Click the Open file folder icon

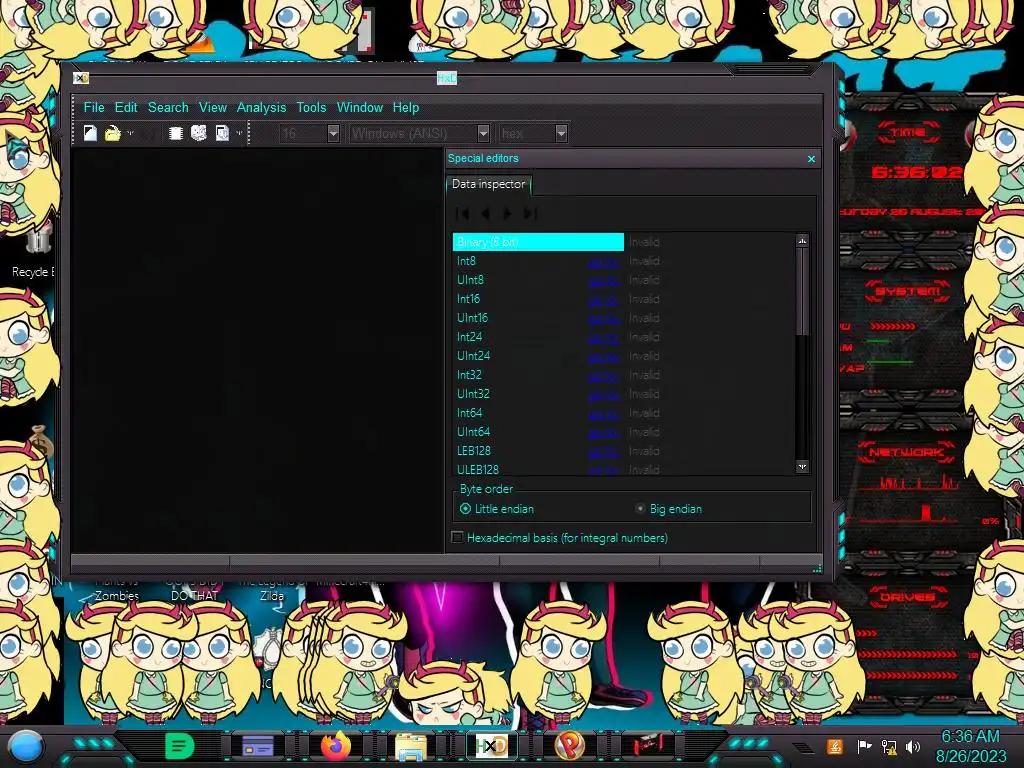point(112,133)
